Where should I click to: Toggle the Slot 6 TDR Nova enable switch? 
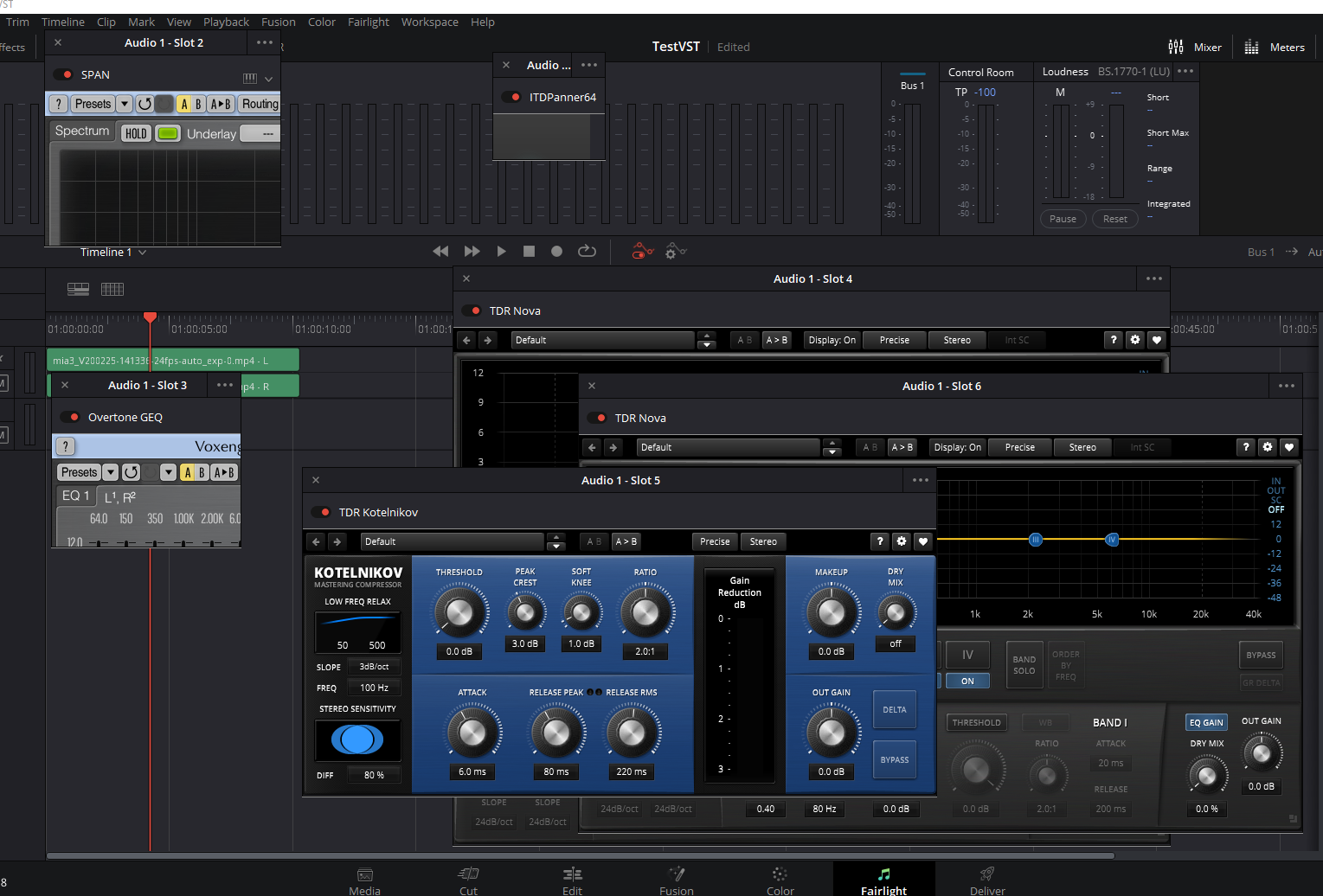(x=597, y=418)
